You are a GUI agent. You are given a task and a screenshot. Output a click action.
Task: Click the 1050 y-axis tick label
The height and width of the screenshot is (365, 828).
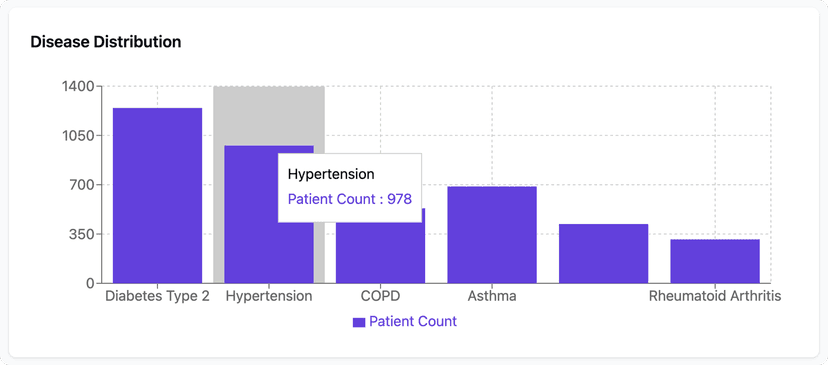(x=79, y=135)
